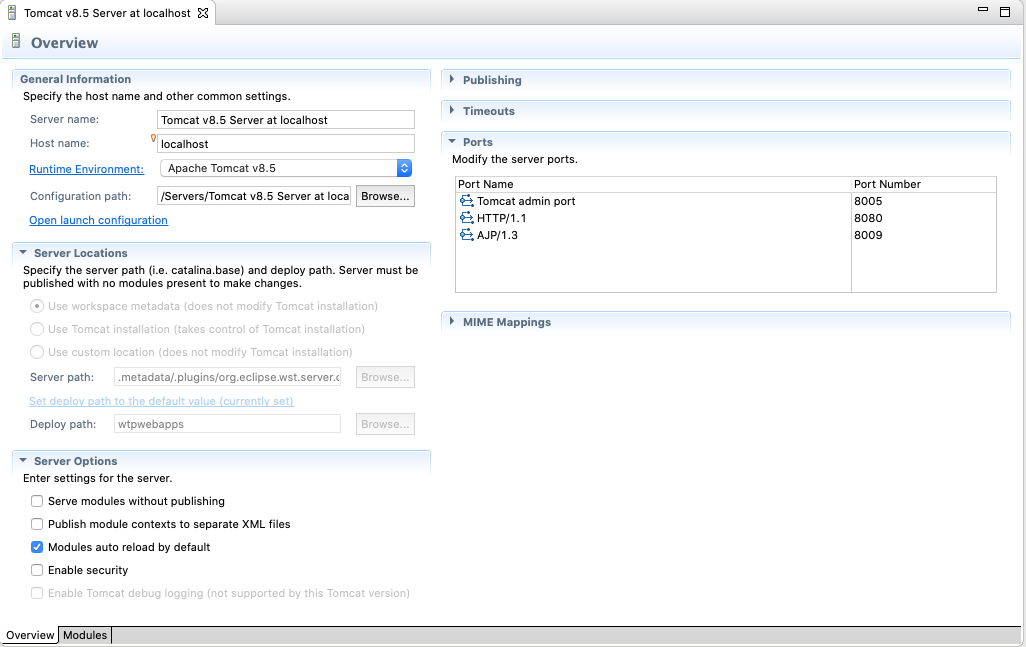
Task: Click Browse next to Configuration path
Action: (385, 196)
